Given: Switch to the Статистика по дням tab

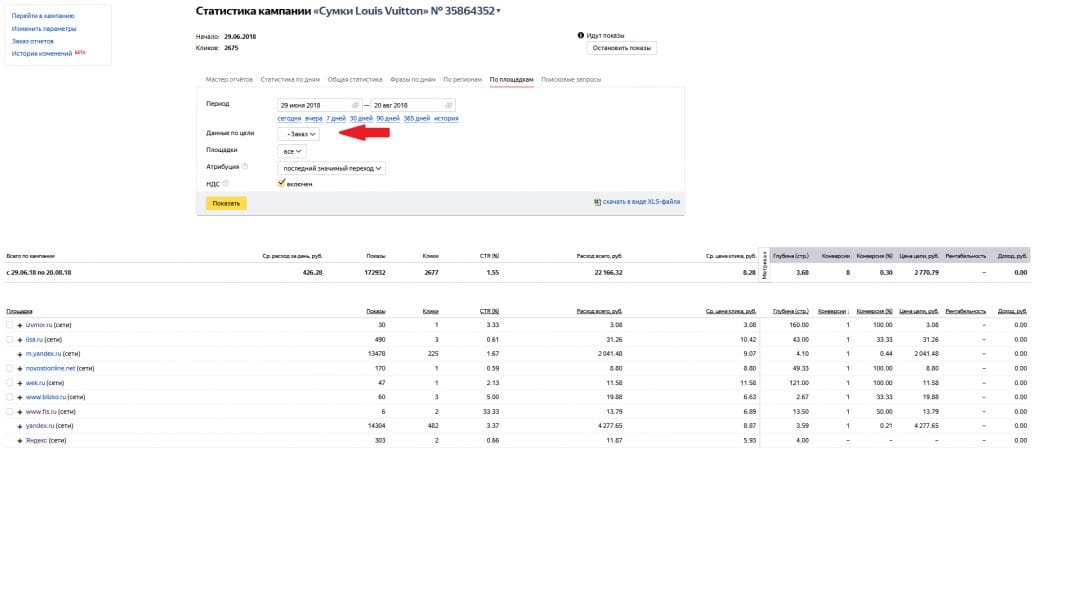Looking at the screenshot, I should click(x=290, y=80).
